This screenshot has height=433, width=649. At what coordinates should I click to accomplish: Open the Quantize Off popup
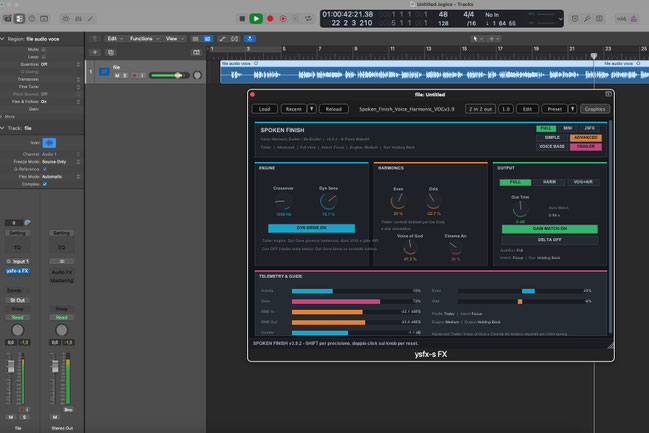[x=61, y=64]
